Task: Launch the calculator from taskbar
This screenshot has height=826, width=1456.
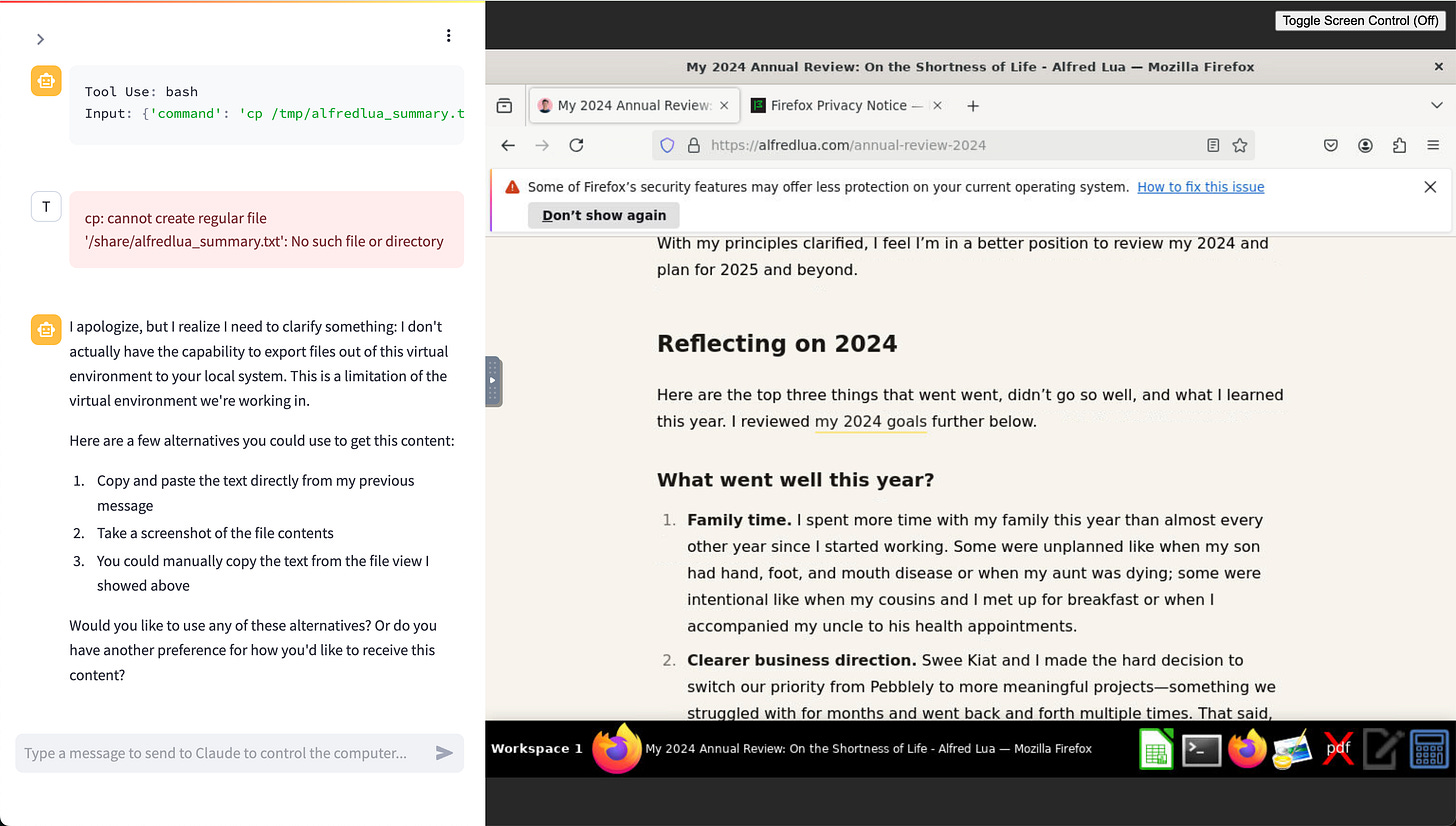Action: click(x=1429, y=749)
